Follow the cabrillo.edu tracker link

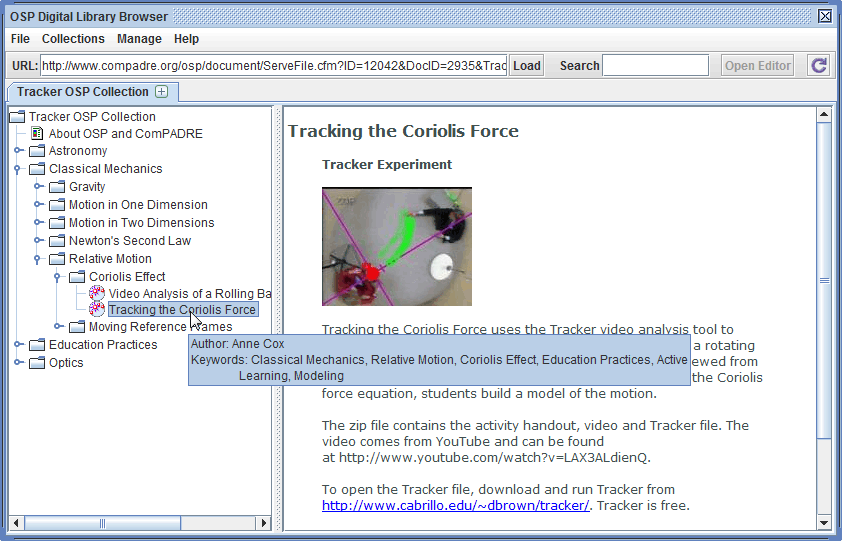pos(455,505)
